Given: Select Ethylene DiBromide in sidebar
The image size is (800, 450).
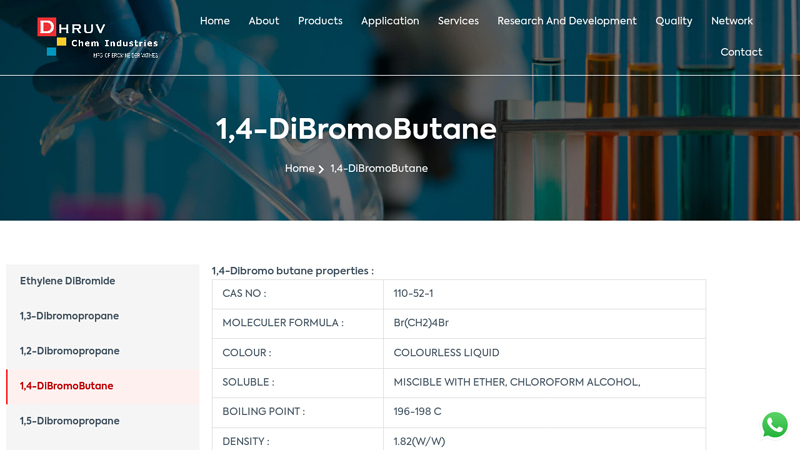Looking at the screenshot, I should click(67, 281).
